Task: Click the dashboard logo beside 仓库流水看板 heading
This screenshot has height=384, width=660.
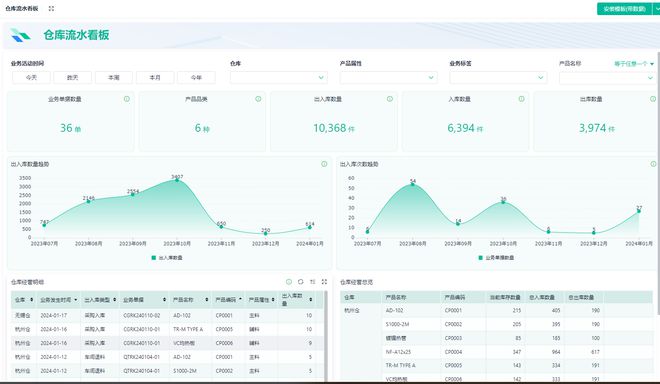Action: point(20,35)
